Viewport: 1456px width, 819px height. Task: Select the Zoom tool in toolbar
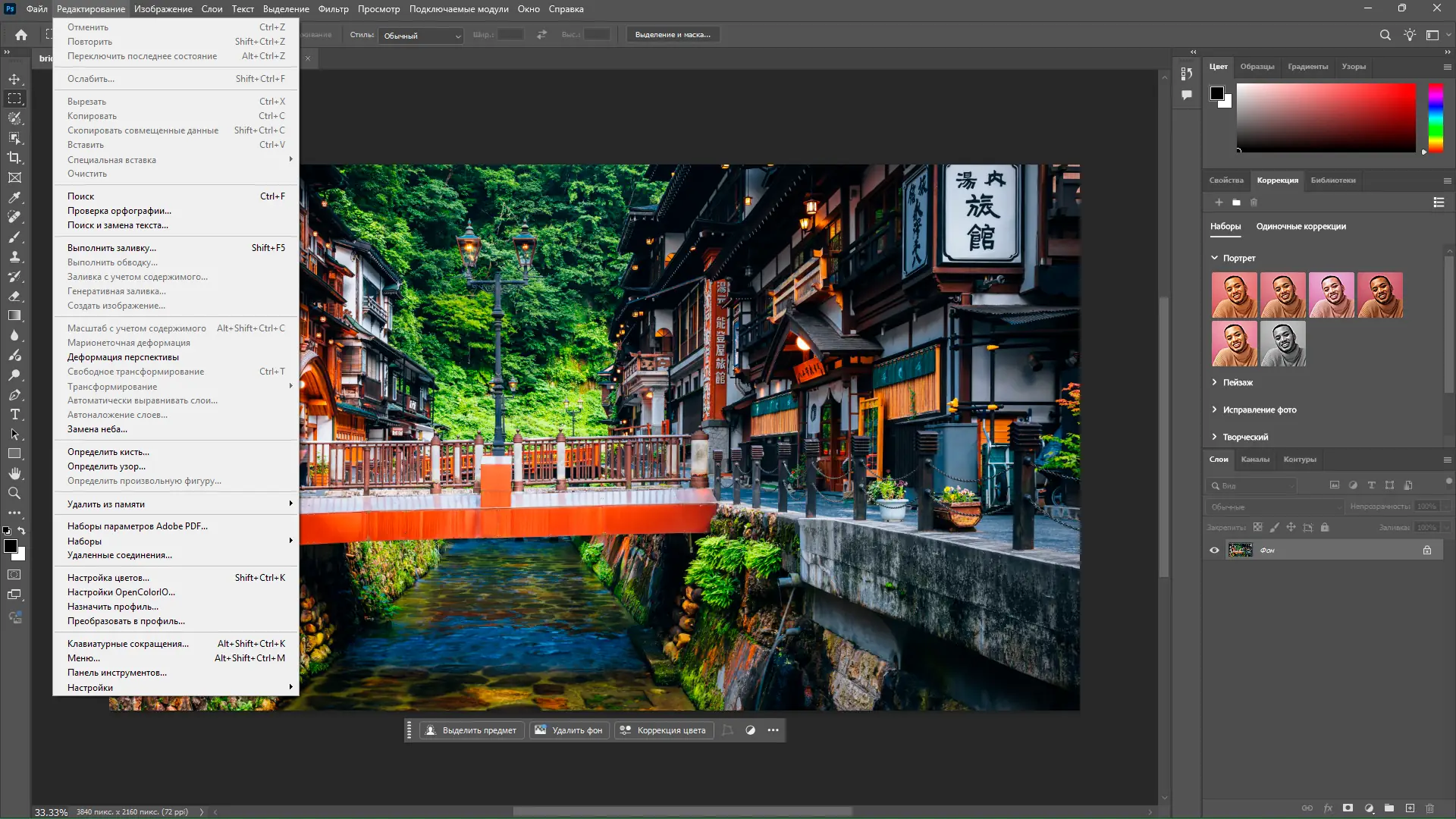pos(14,493)
